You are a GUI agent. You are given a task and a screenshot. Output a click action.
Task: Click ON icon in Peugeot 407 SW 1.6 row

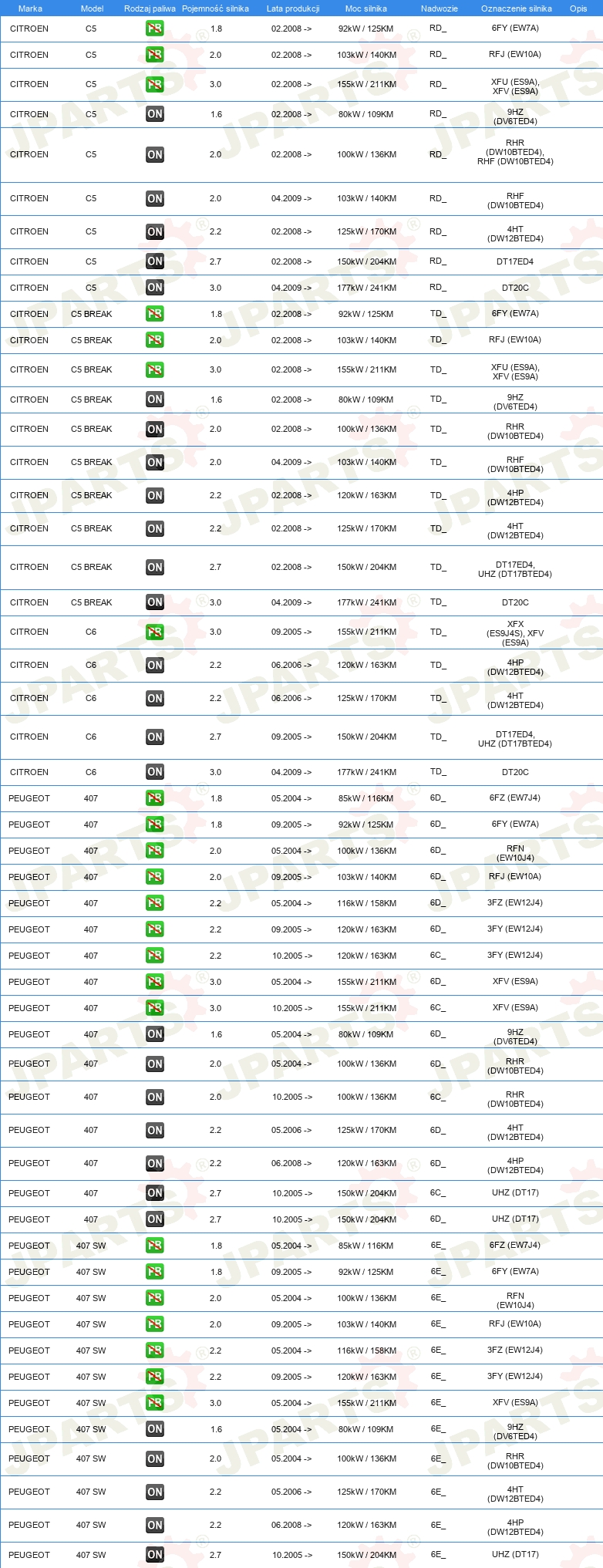tap(155, 1429)
